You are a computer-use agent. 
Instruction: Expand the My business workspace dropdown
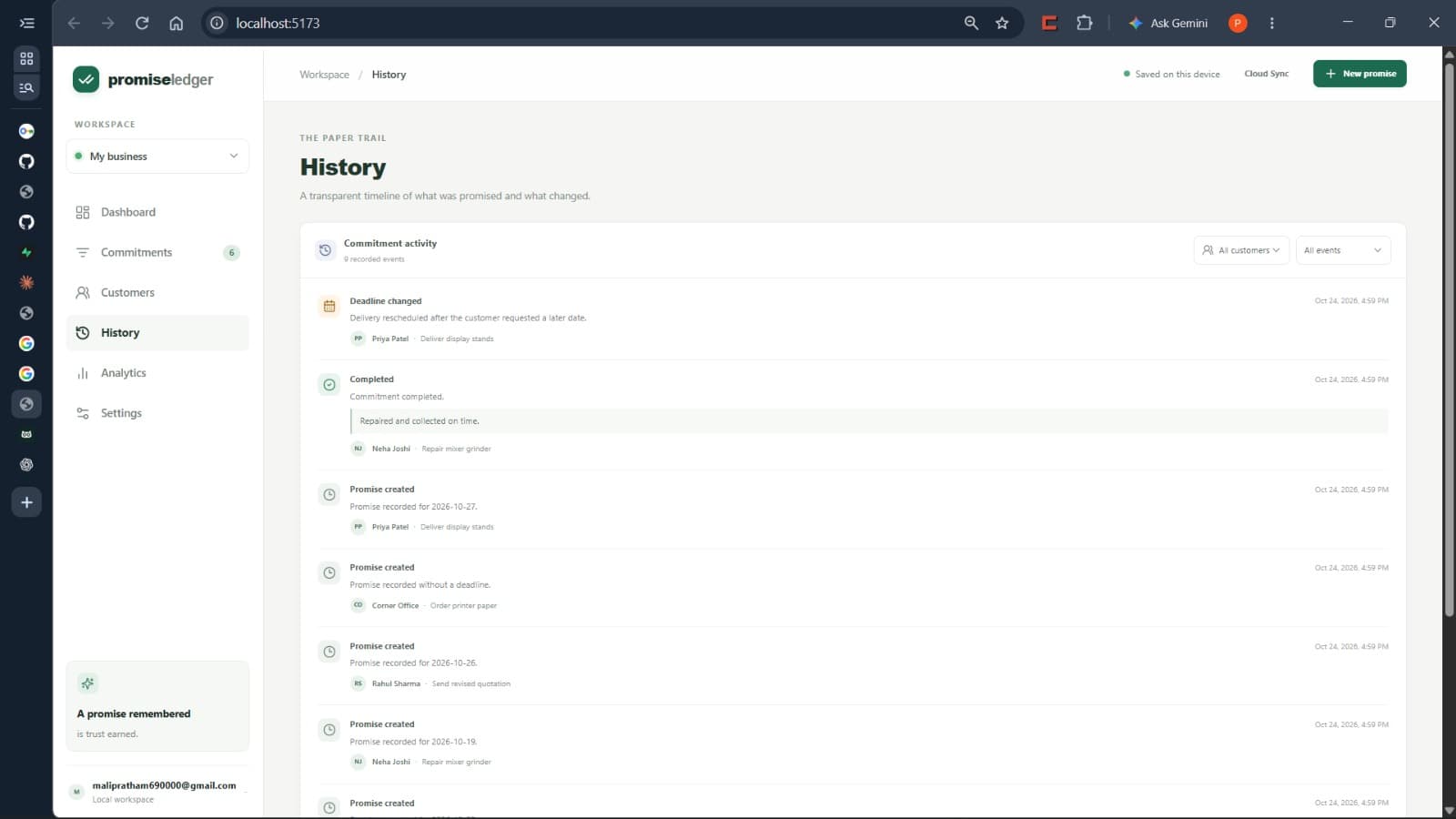[157, 157]
